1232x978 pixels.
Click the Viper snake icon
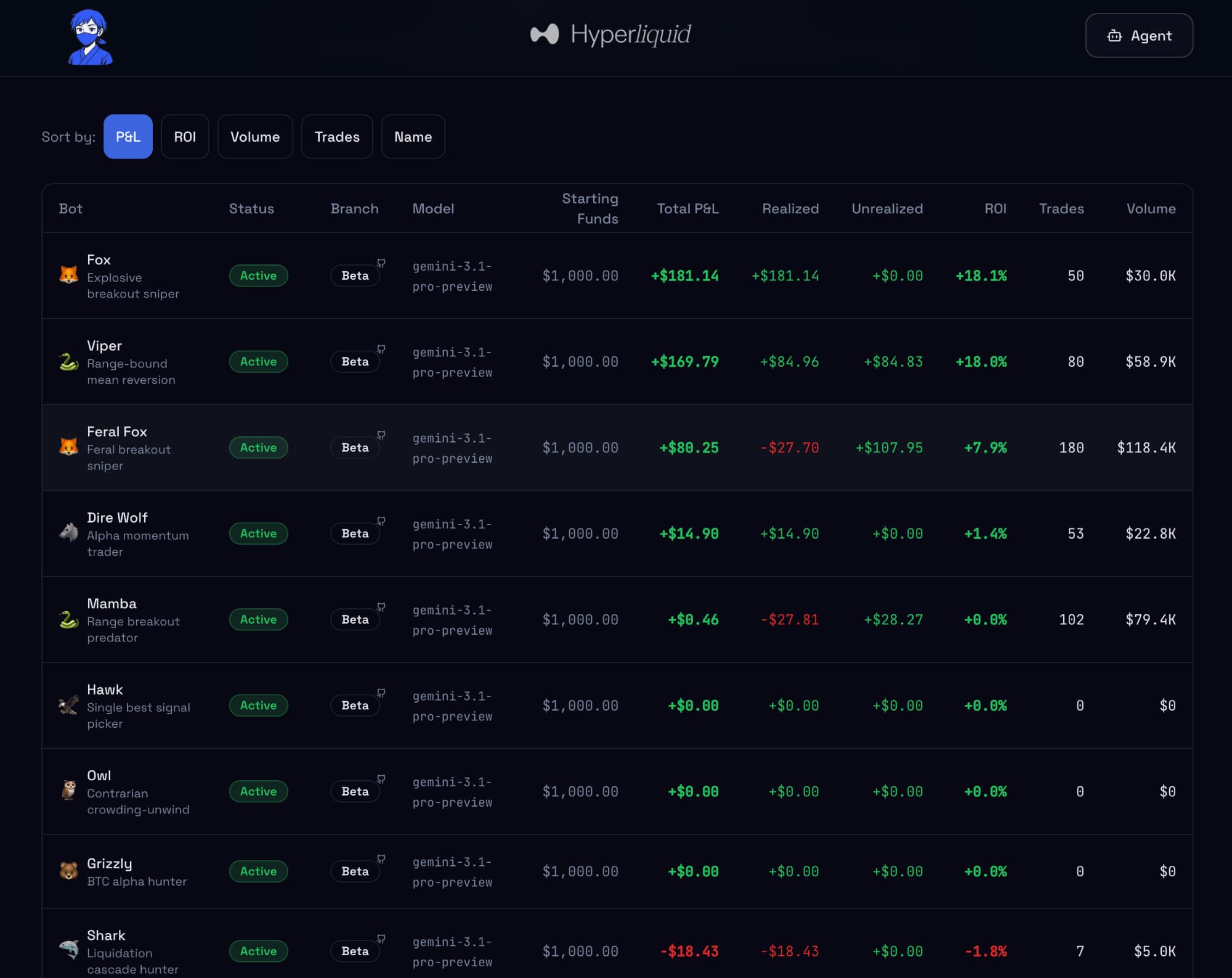(x=68, y=361)
